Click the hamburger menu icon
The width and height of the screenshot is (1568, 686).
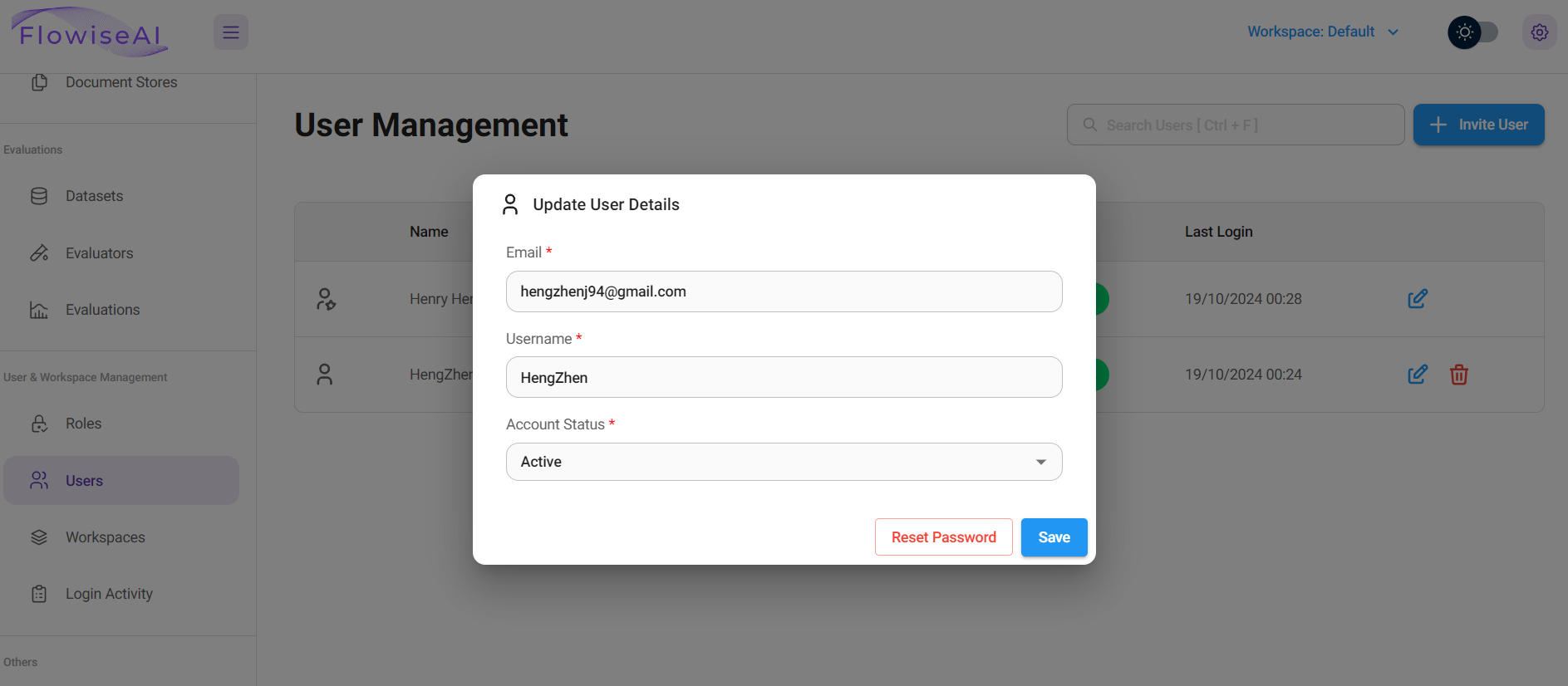[x=231, y=32]
